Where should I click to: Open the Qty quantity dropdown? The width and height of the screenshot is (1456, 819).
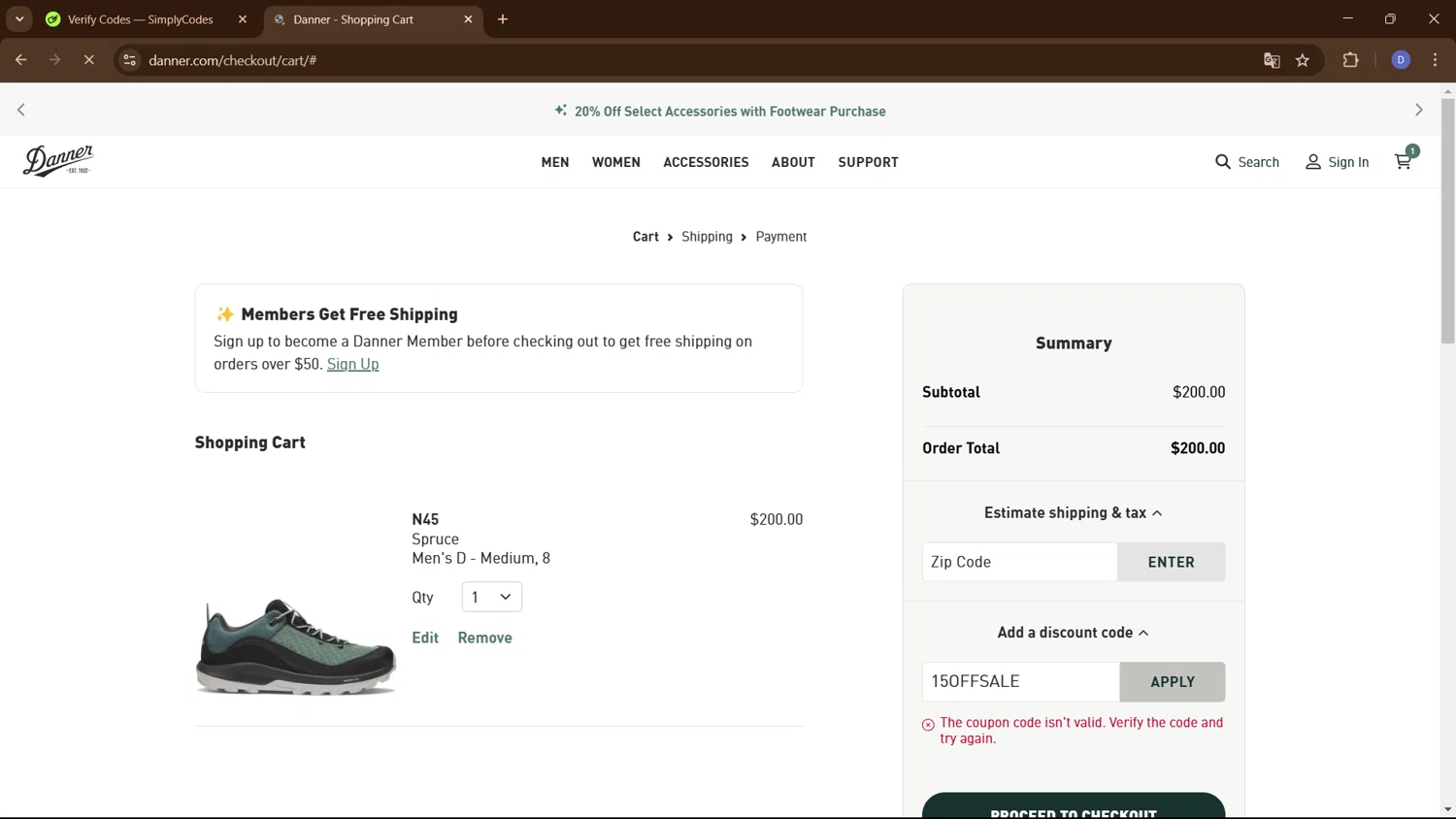492,597
